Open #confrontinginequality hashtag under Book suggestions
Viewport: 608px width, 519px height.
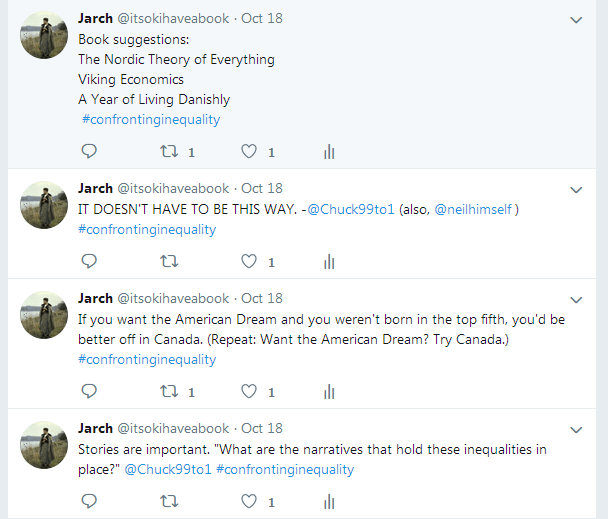click(x=151, y=119)
